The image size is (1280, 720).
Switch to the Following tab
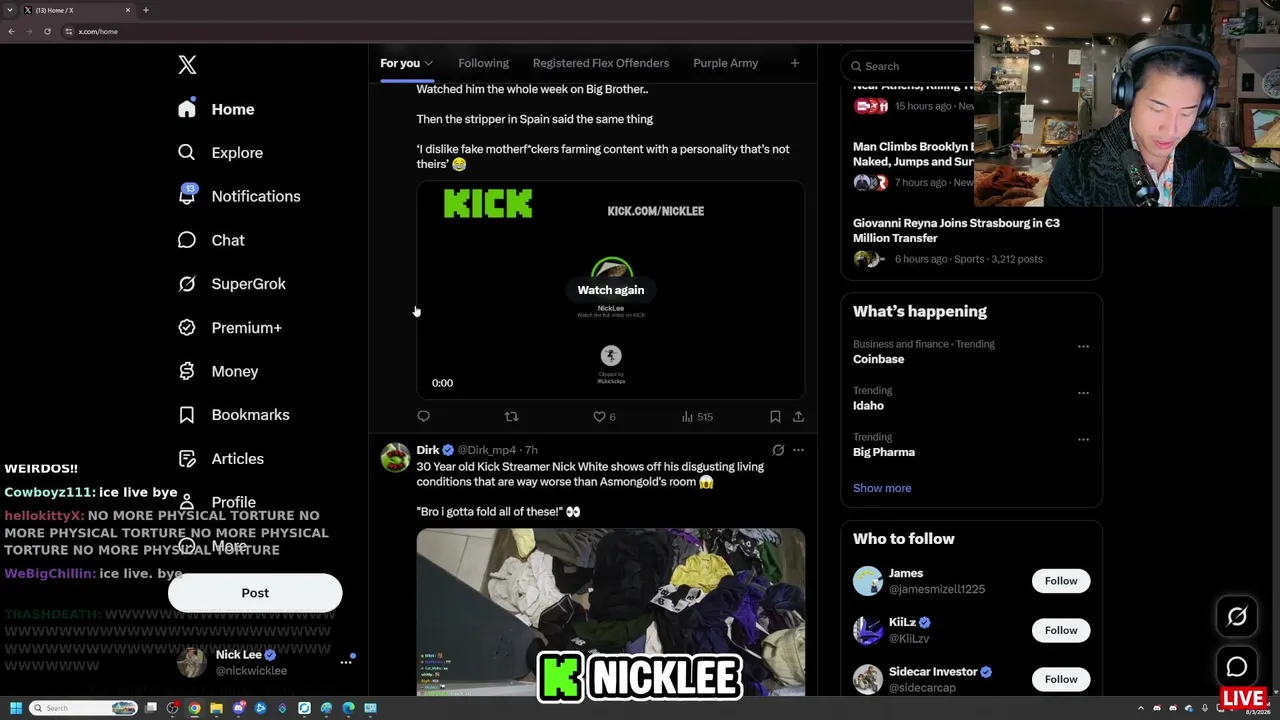click(483, 63)
